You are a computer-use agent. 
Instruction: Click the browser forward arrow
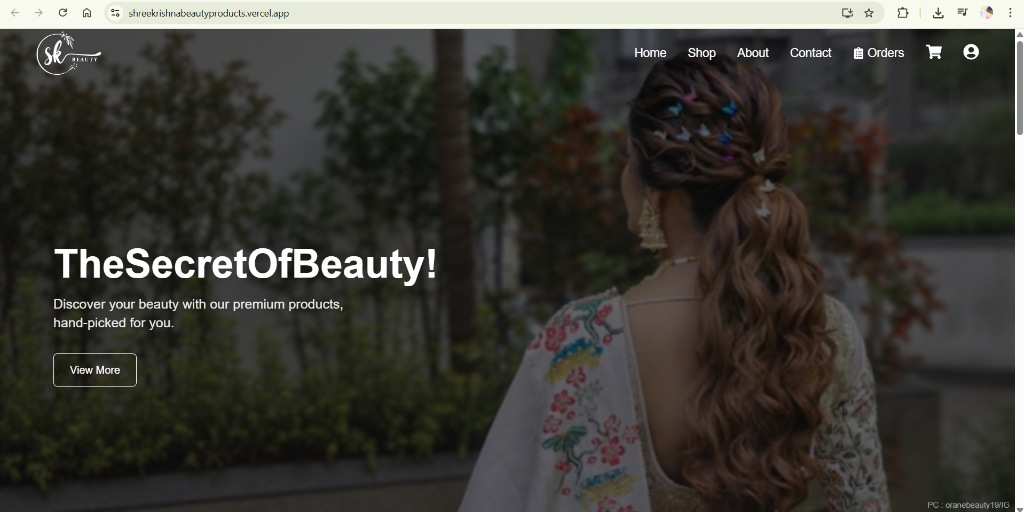click(x=39, y=13)
